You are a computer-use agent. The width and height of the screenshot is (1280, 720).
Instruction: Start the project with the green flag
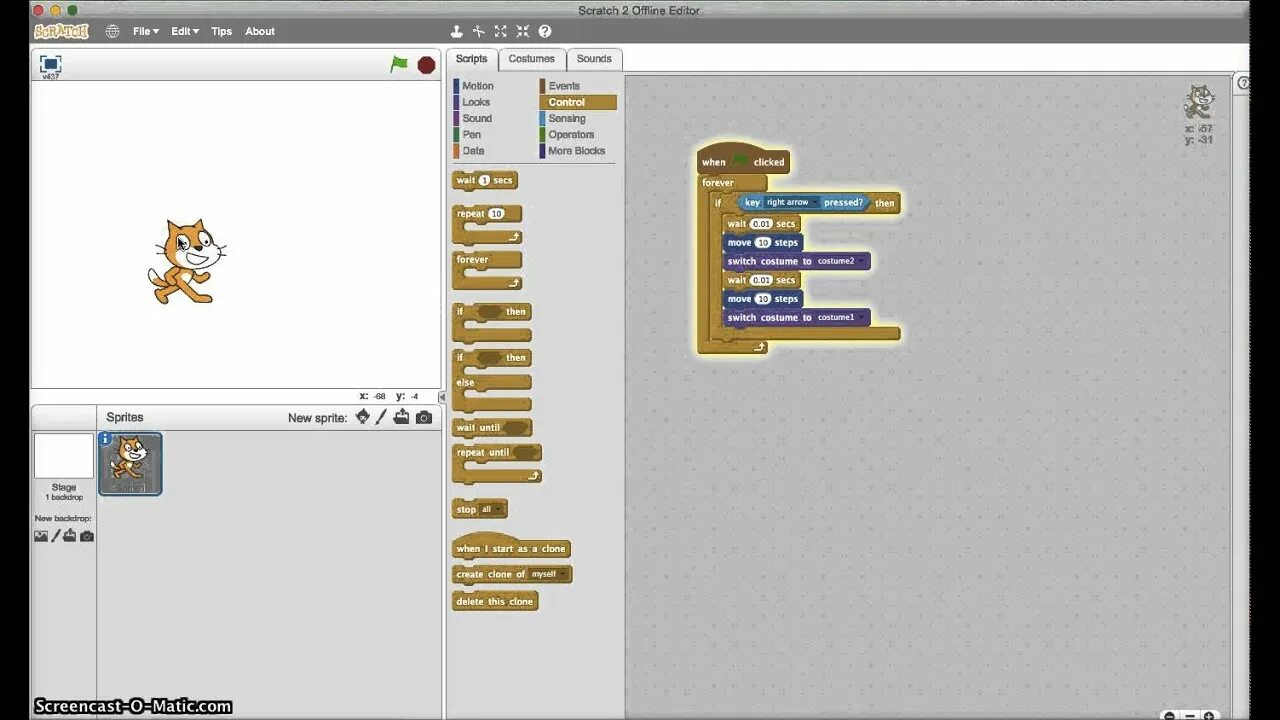click(x=399, y=64)
